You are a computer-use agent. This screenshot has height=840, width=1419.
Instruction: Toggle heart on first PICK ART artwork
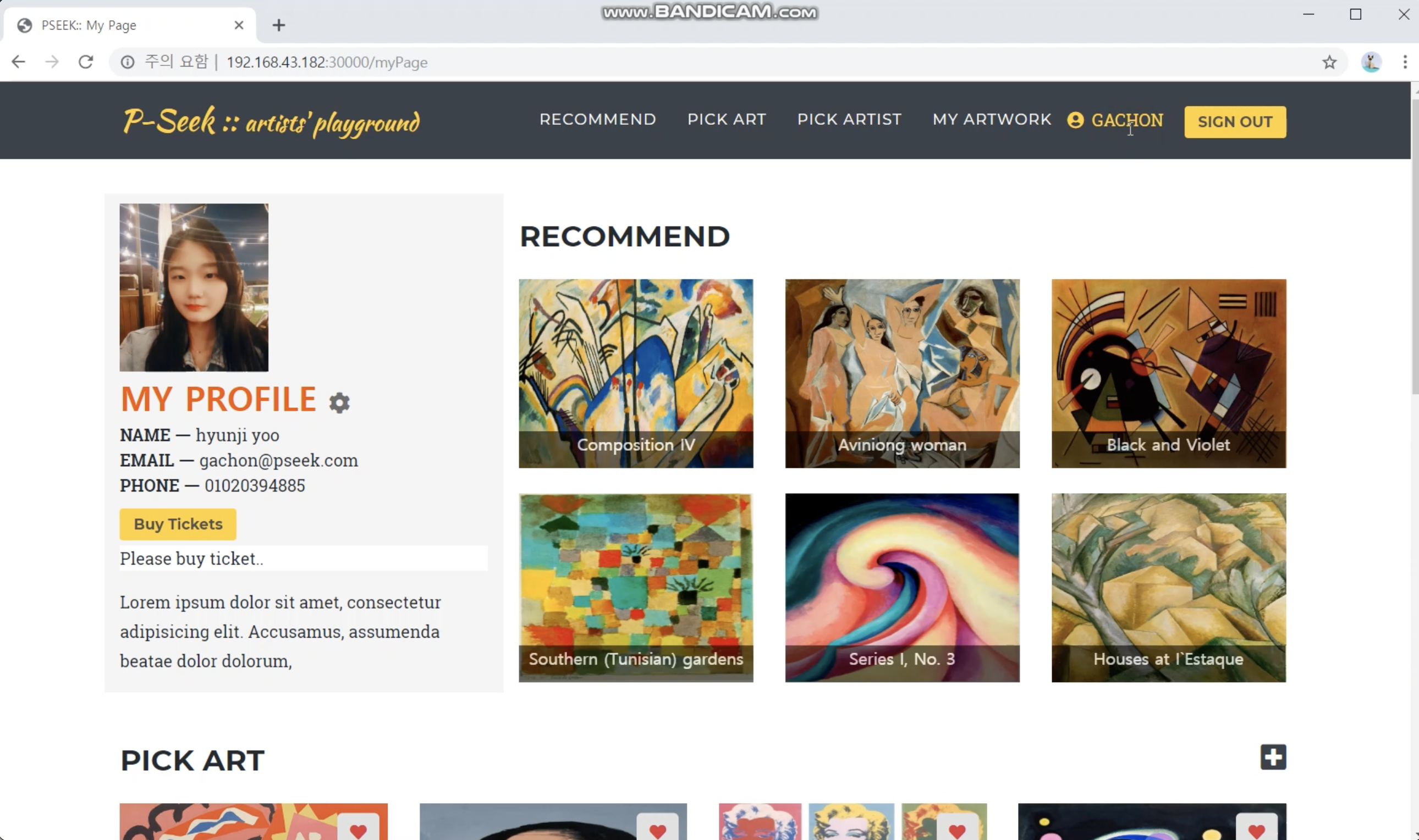(x=358, y=827)
